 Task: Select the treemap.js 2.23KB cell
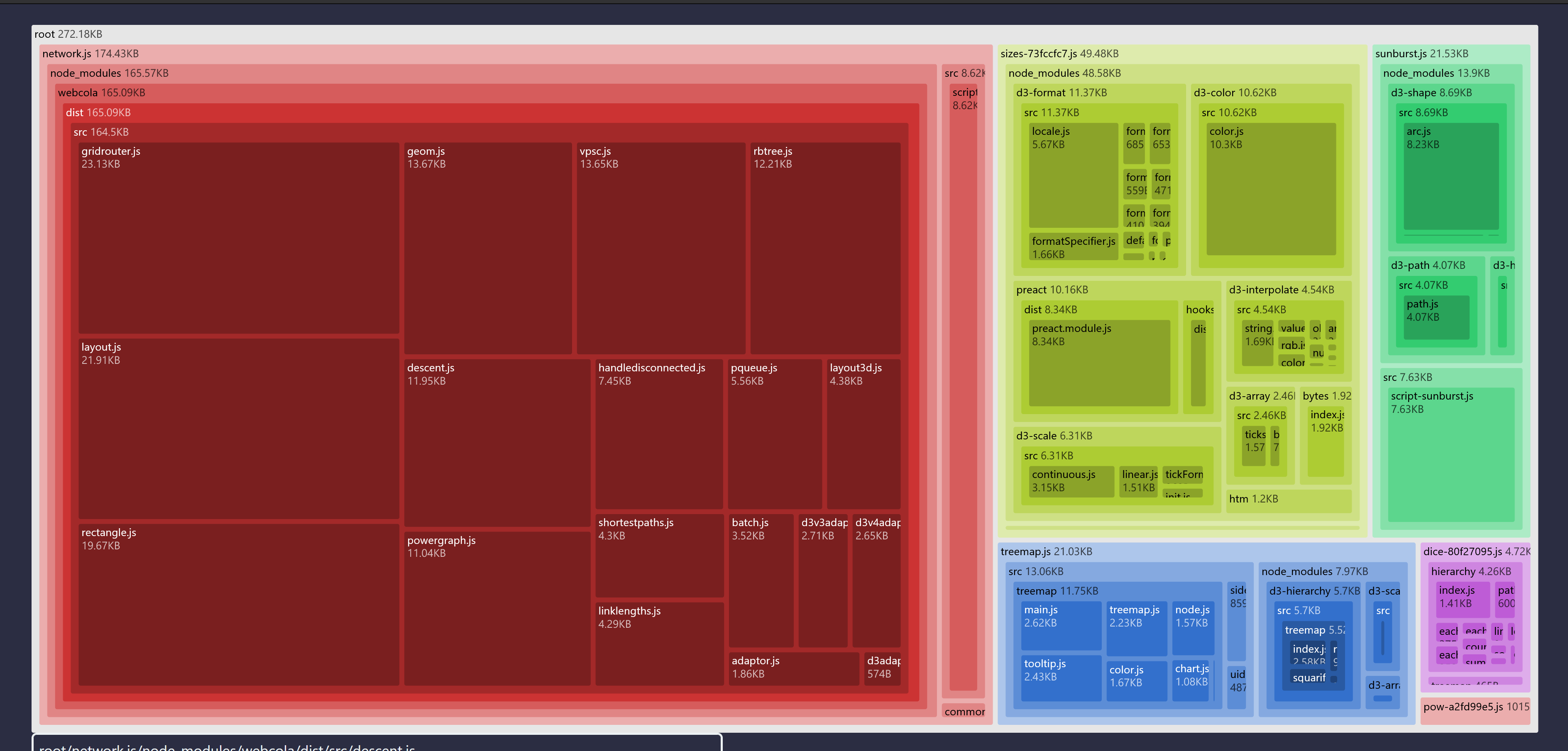click(x=1136, y=629)
